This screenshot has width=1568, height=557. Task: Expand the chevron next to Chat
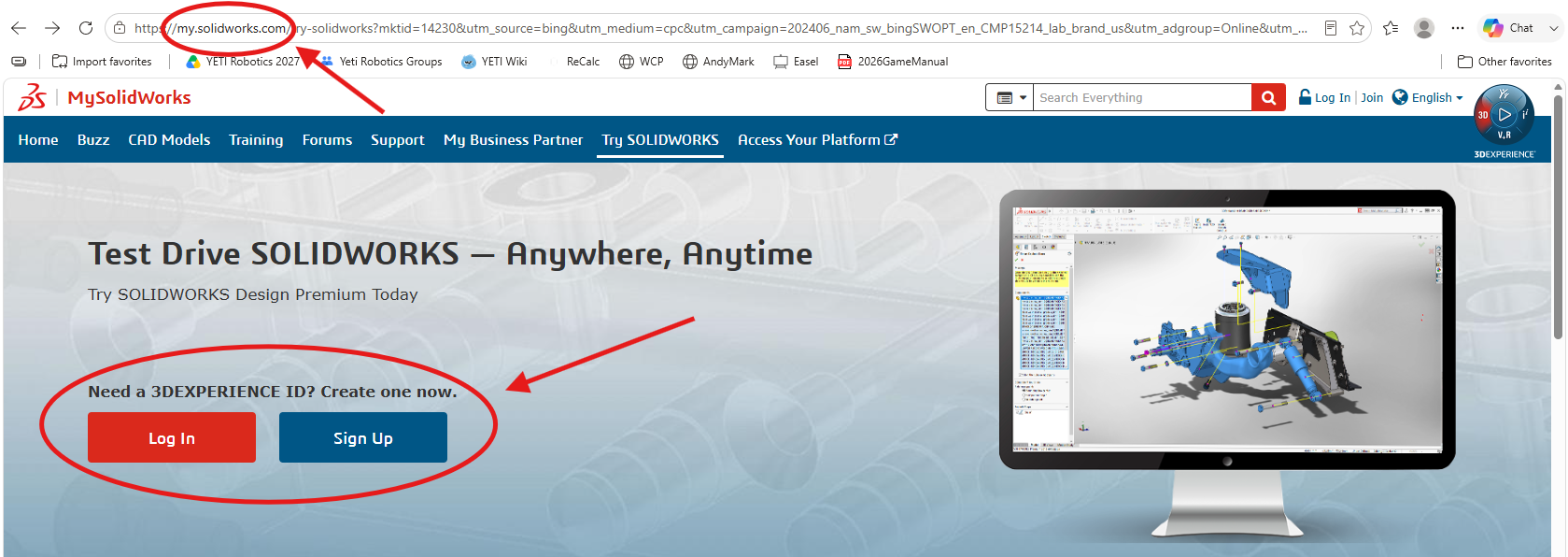coord(1554,28)
